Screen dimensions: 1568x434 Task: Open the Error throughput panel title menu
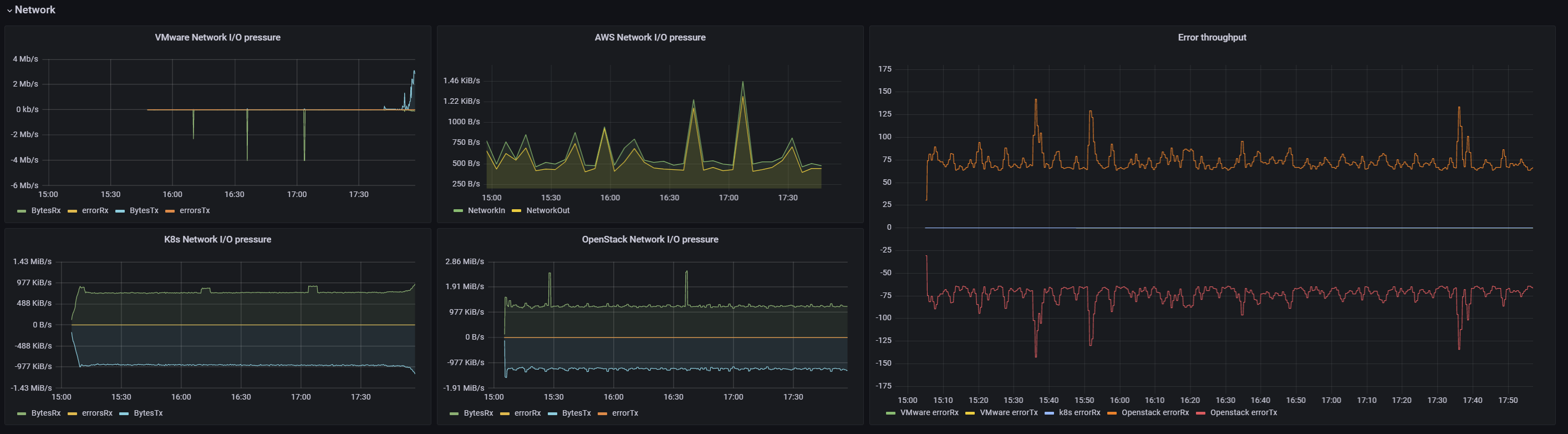point(1211,37)
